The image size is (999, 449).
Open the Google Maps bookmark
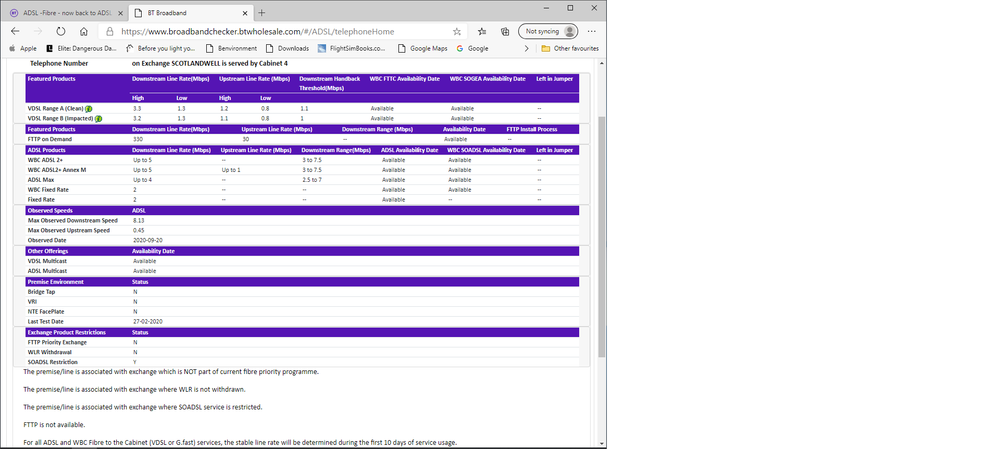click(x=425, y=47)
